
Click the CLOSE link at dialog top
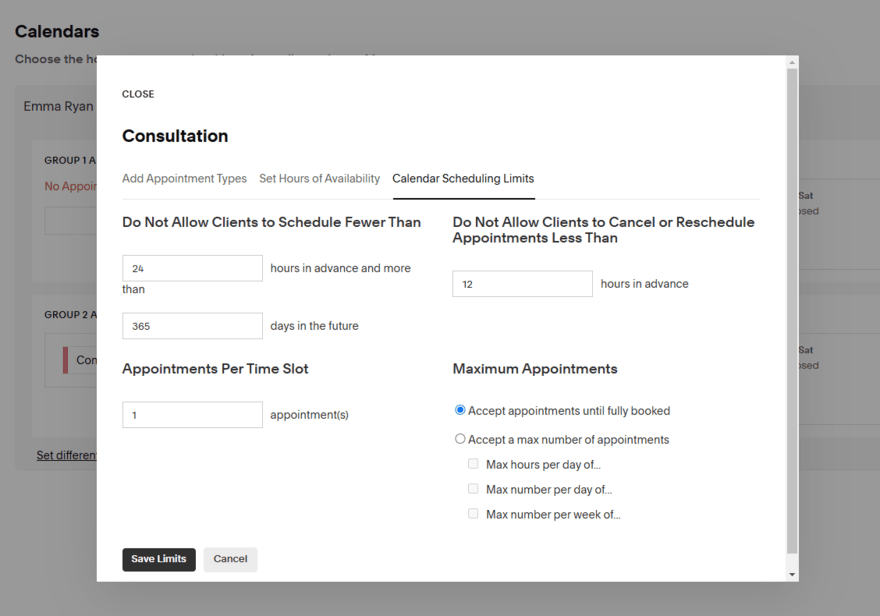click(x=138, y=93)
